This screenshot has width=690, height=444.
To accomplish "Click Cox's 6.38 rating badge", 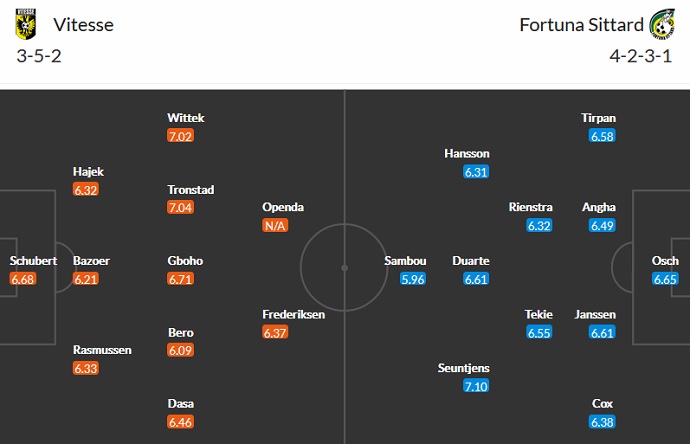I will tap(603, 422).
